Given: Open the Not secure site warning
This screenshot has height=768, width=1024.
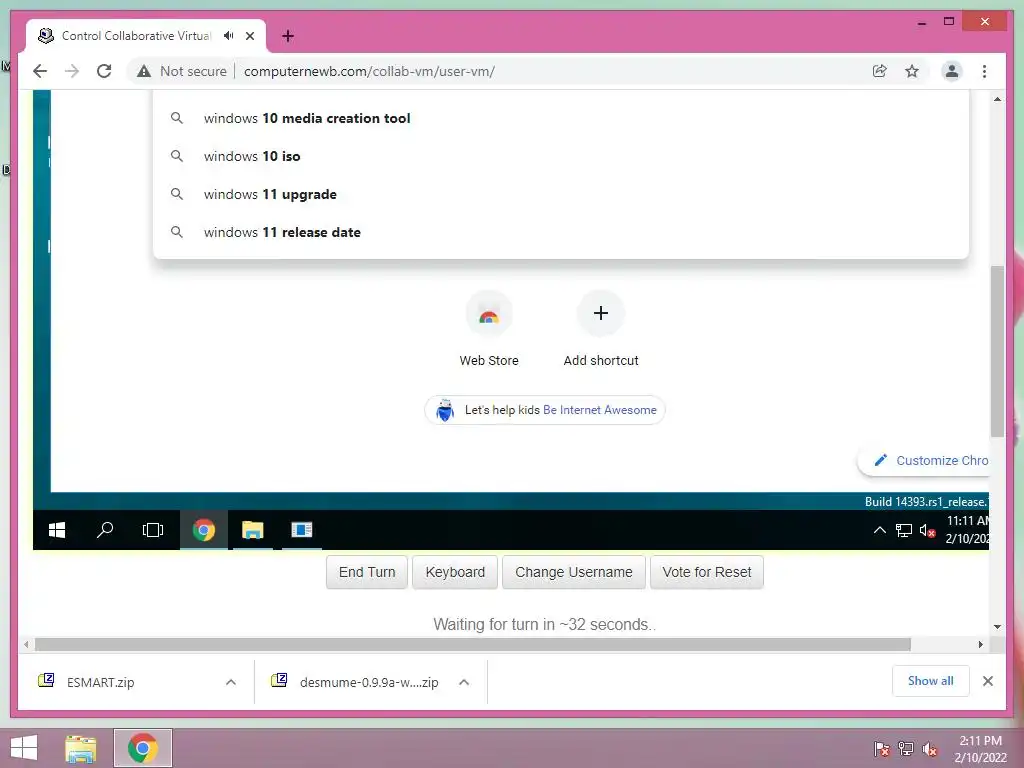Looking at the screenshot, I should coord(182,71).
